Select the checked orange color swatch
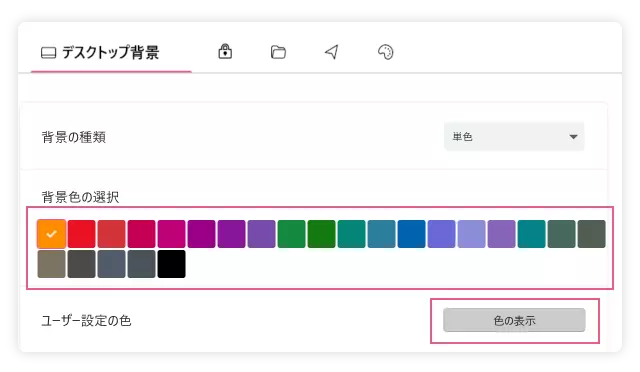The height and width of the screenshot is (372, 640). tap(51, 234)
